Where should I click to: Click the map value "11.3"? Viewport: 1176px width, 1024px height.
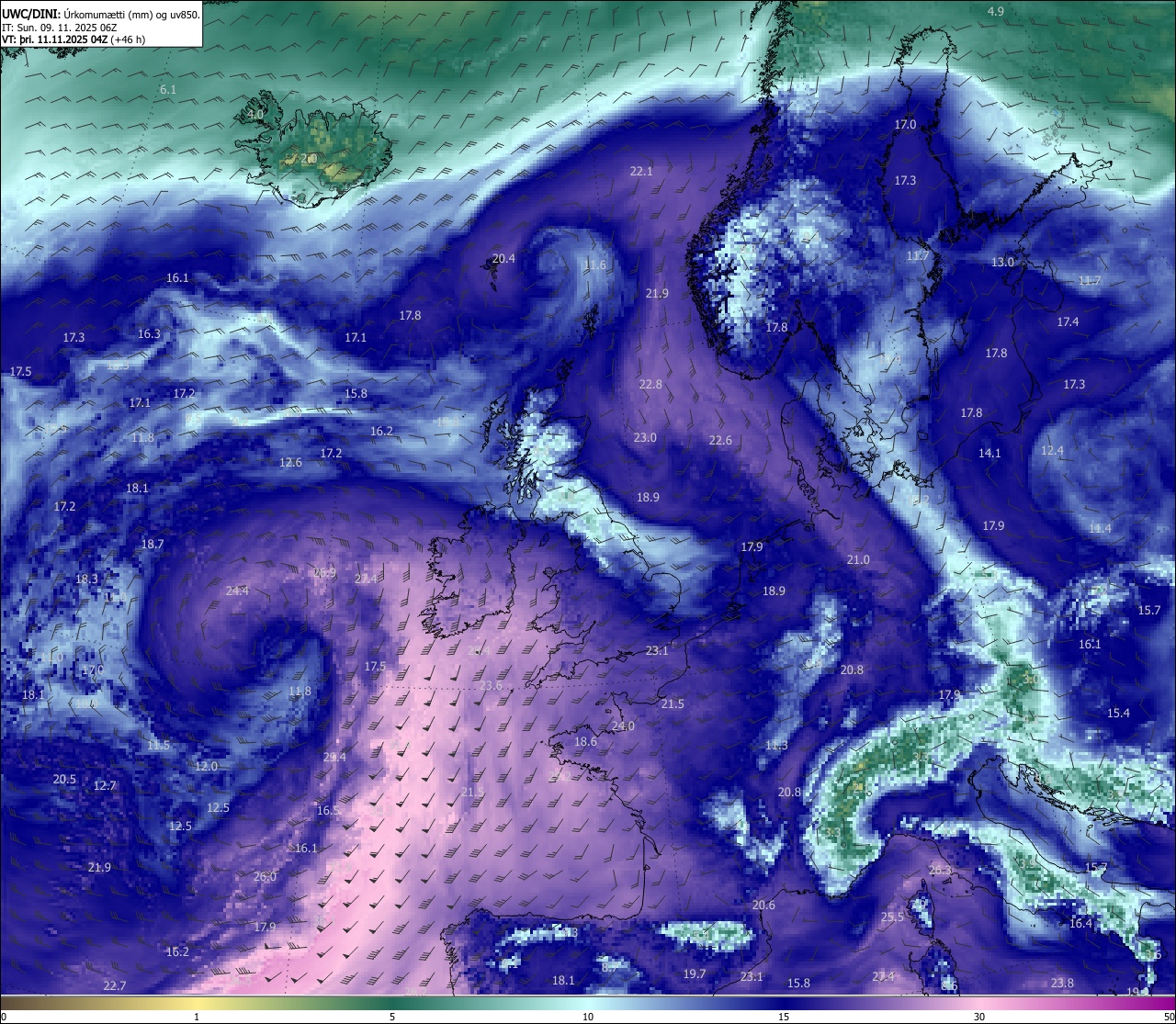776,745
